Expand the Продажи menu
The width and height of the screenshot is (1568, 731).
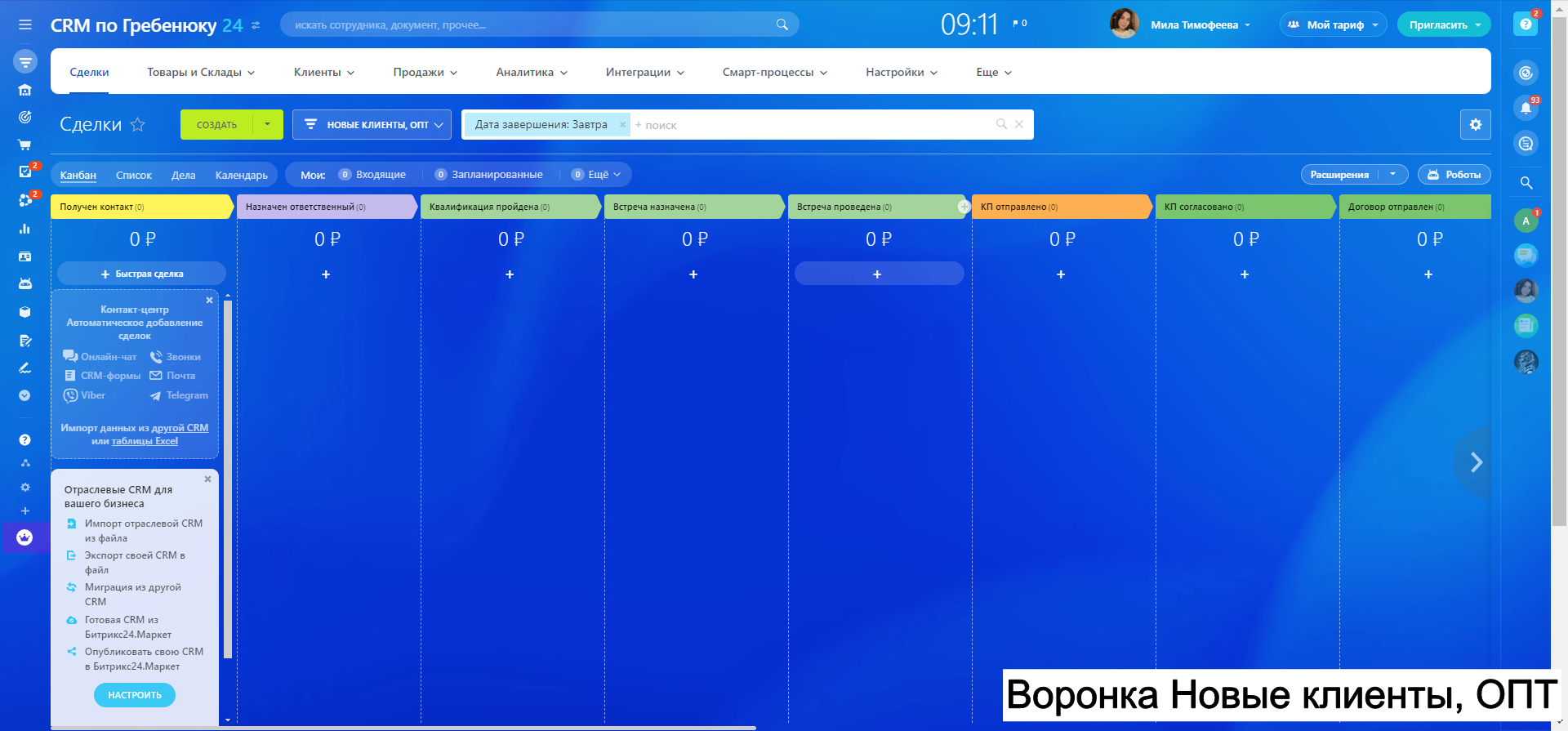coord(425,72)
